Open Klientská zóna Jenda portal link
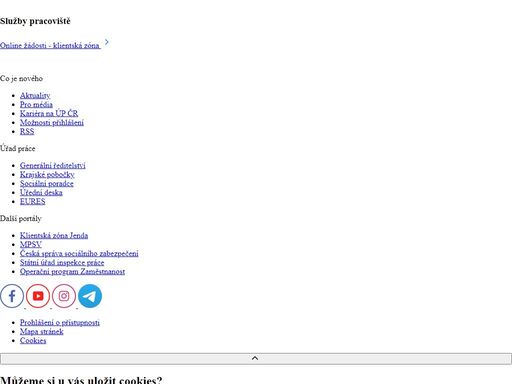Image resolution: width=512 pixels, height=384 pixels. tap(54, 236)
